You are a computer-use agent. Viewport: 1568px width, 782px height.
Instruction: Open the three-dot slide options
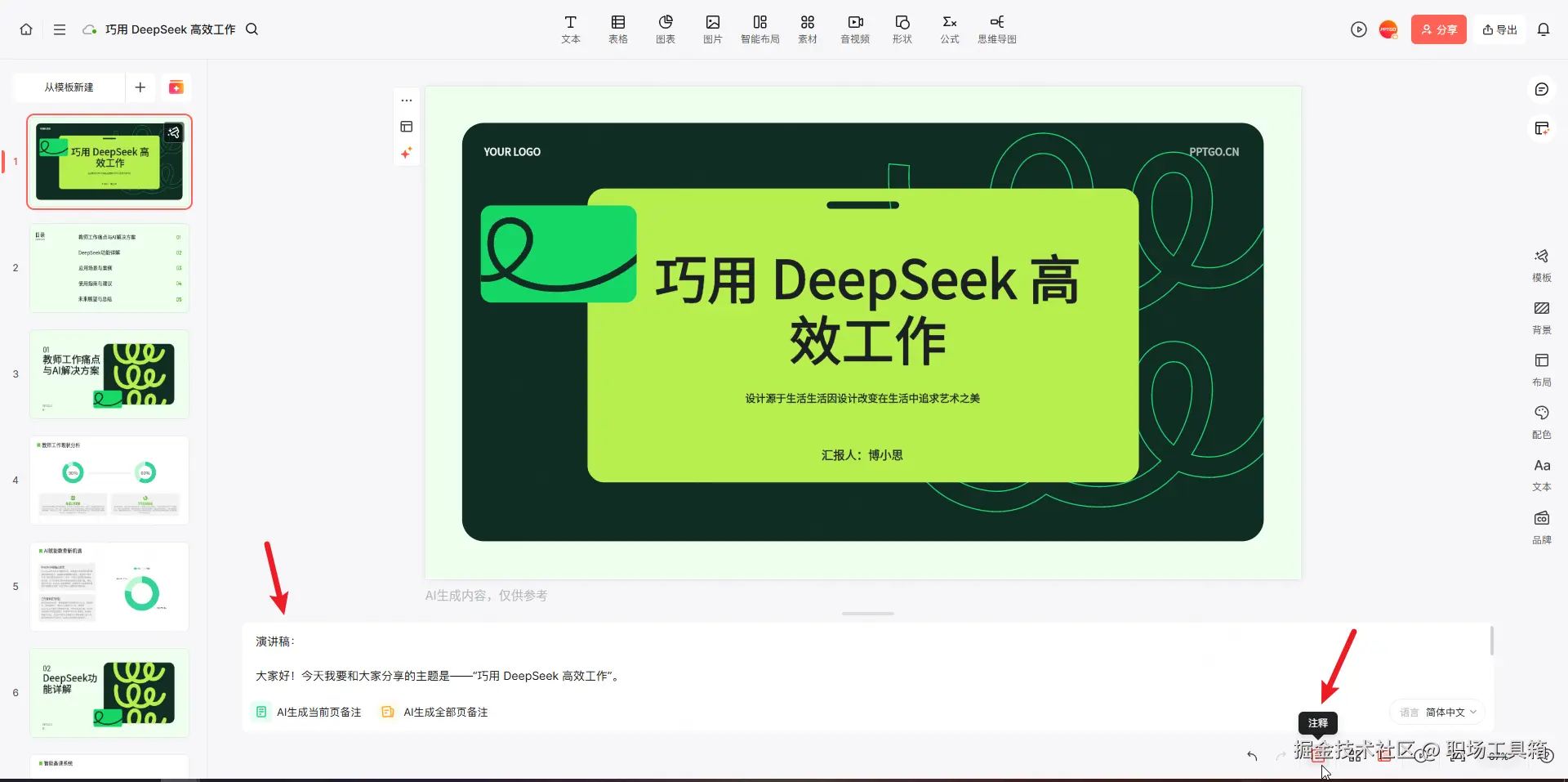click(407, 101)
